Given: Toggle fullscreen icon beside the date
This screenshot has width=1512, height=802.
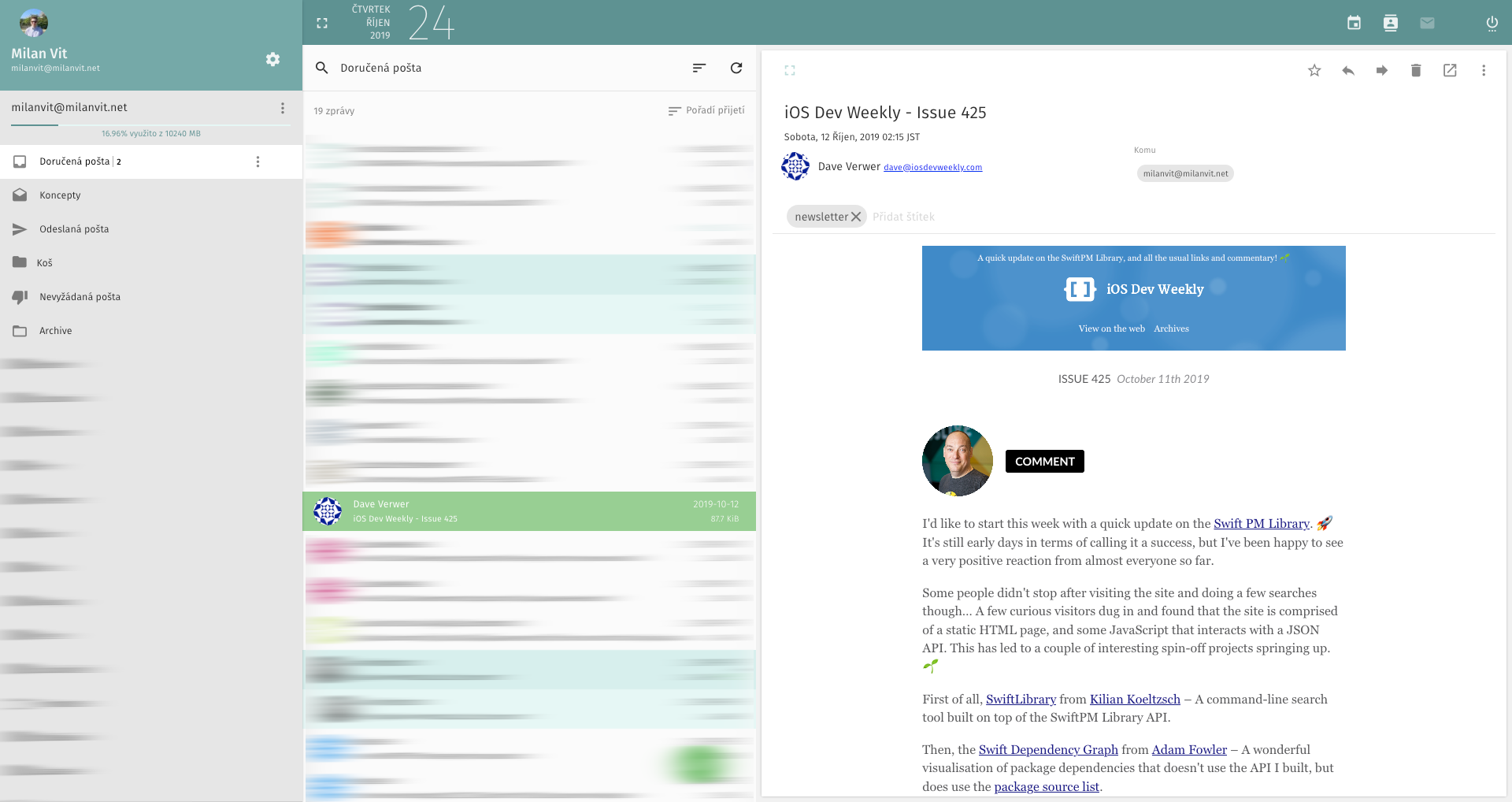Looking at the screenshot, I should pos(322,23).
